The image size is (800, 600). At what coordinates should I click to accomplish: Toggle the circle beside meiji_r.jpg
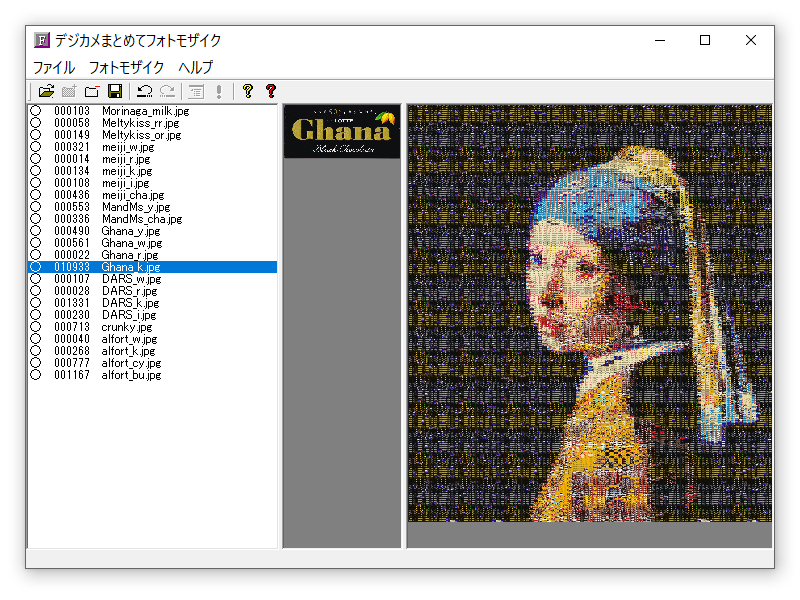(x=35, y=159)
